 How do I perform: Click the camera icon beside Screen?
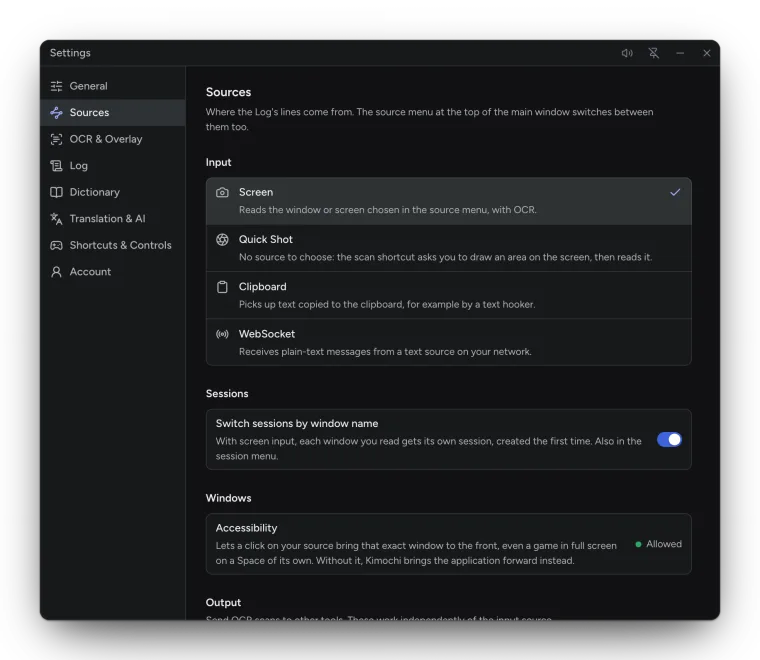222,192
